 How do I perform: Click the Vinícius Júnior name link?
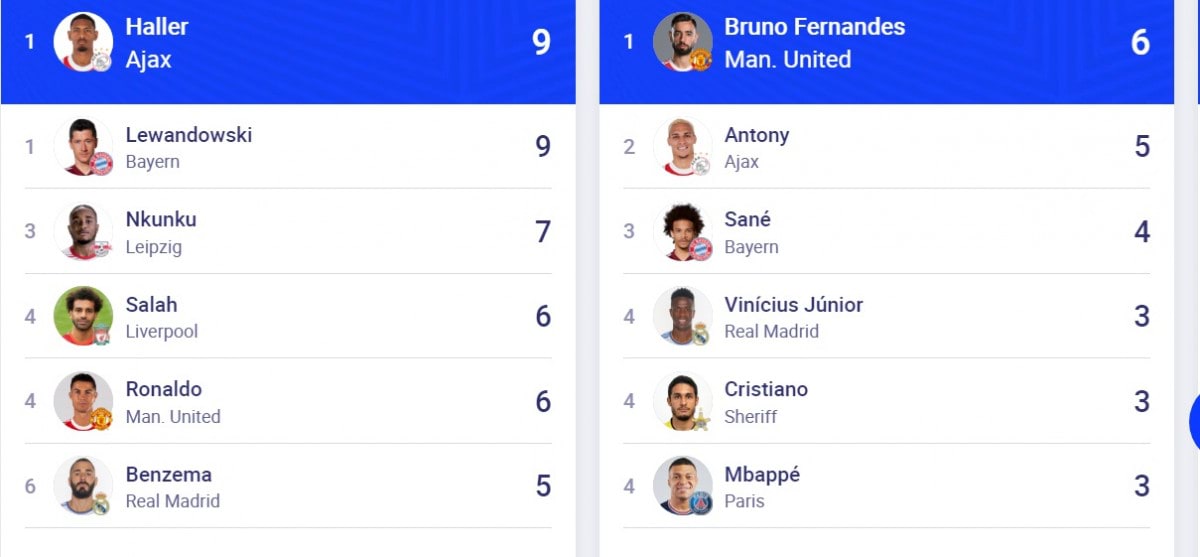(793, 304)
